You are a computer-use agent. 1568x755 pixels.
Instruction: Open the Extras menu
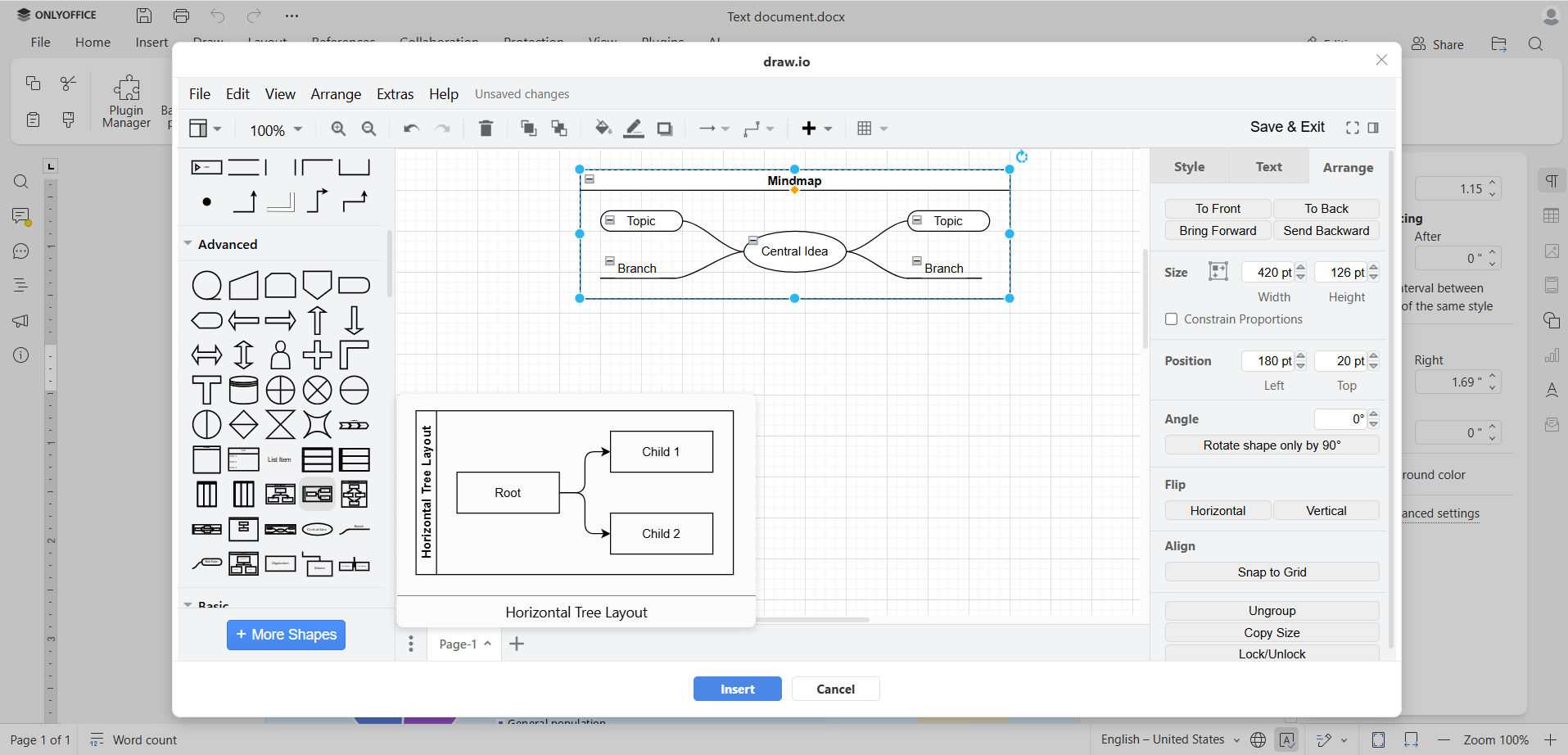pos(395,94)
